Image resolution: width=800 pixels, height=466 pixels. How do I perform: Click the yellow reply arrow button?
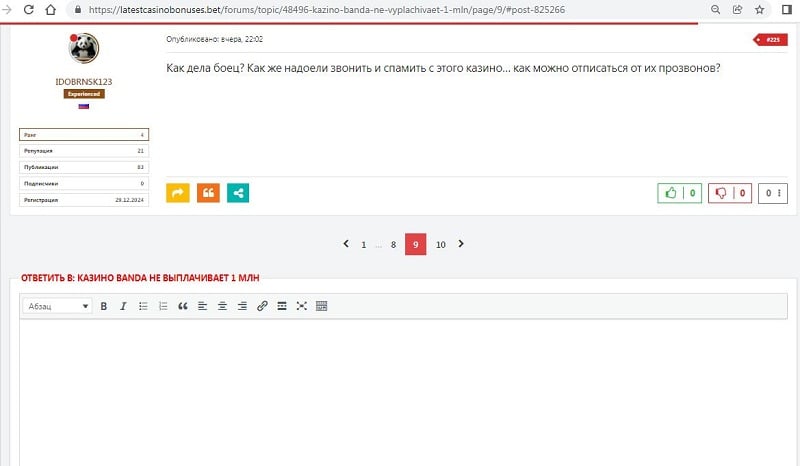point(177,193)
